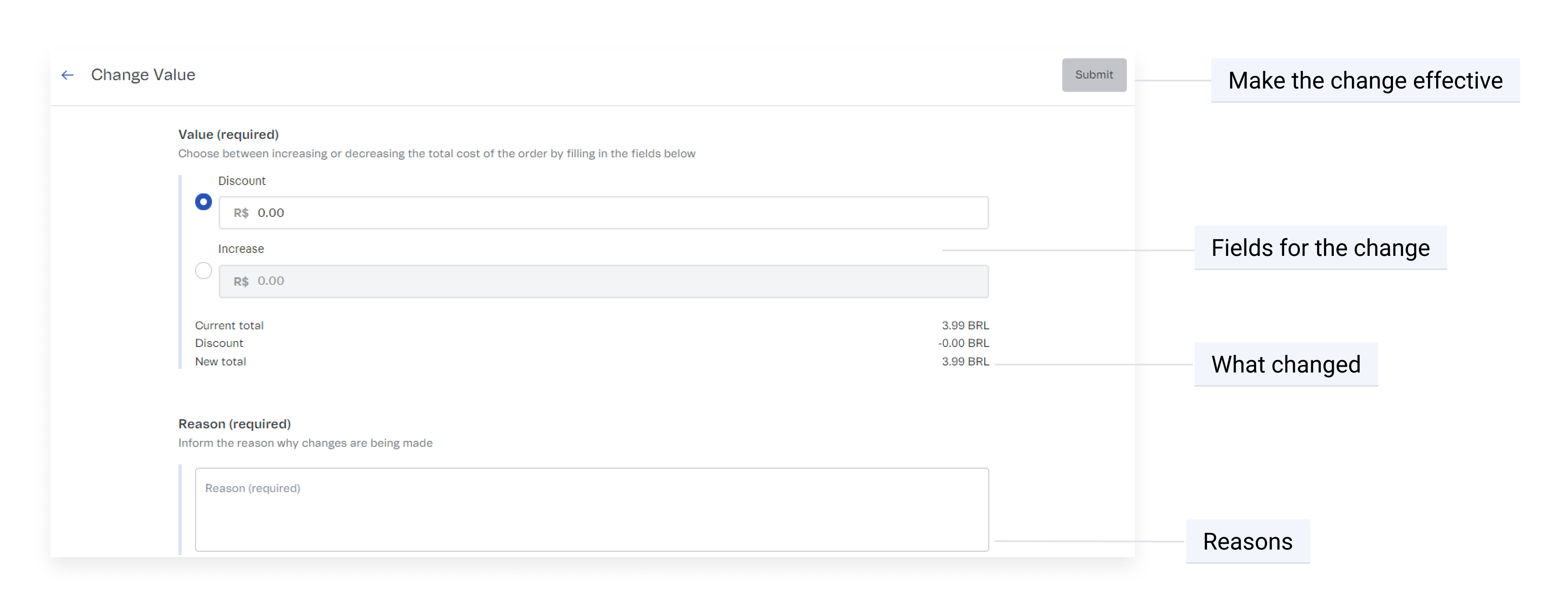Click the "Make the change effective" annotation
This screenshot has width=1568, height=615.
(1365, 80)
